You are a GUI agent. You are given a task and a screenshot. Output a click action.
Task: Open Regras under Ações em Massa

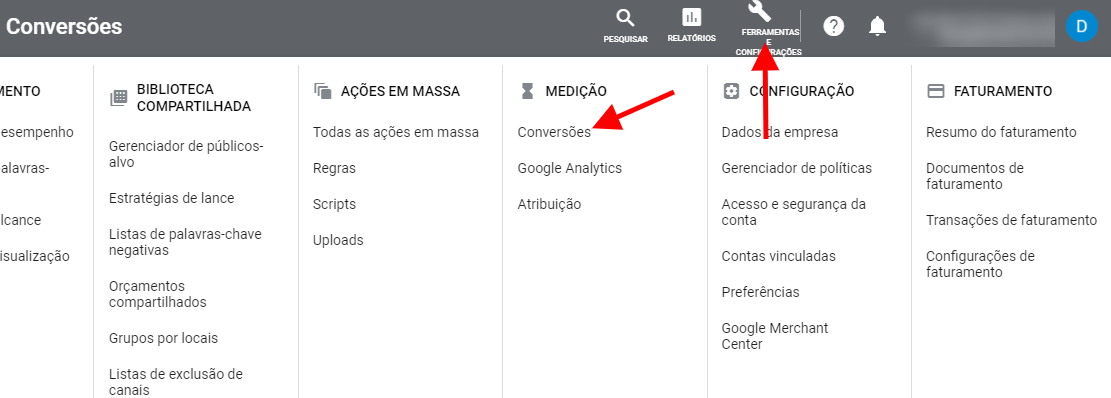tap(334, 169)
